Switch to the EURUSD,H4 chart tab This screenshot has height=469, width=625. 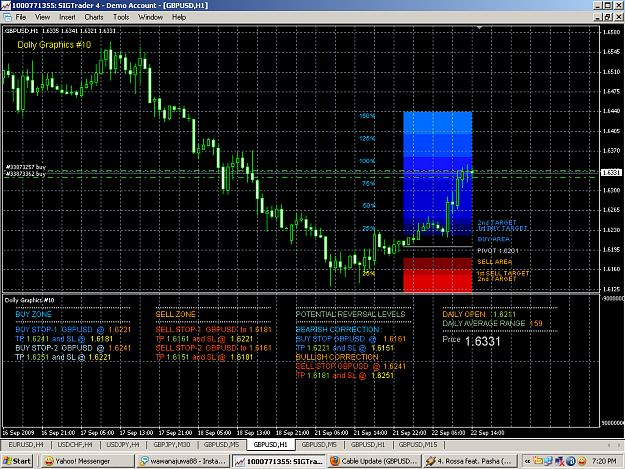pyautogui.click(x=26, y=444)
